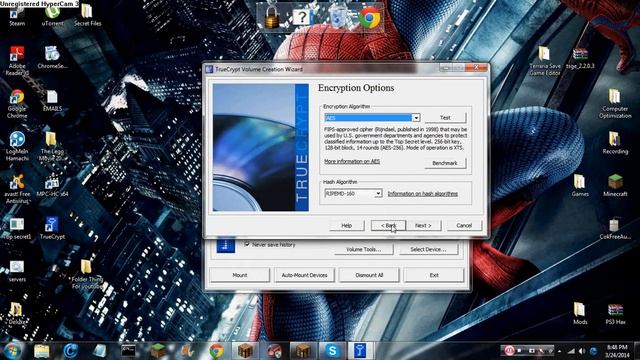
Task: Click Select Device in TrueCrypt window
Action: pos(428,249)
